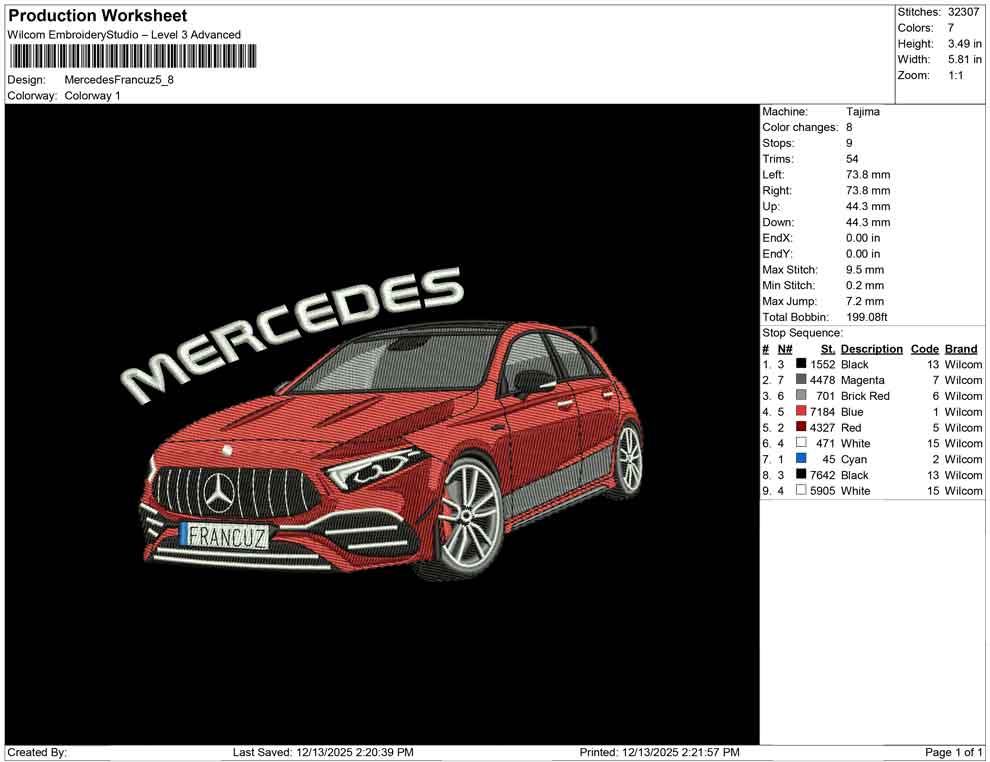Select the Red thread swatch in row 5
The image size is (990, 762).
click(x=798, y=427)
